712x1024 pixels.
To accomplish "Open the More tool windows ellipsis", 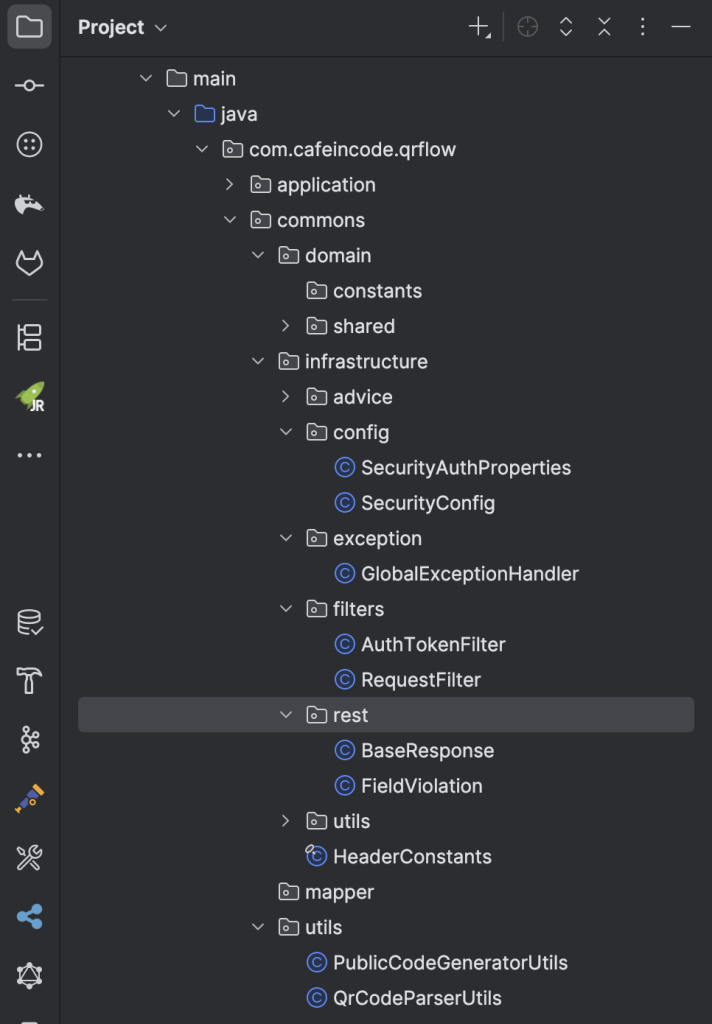I will coord(30,456).
